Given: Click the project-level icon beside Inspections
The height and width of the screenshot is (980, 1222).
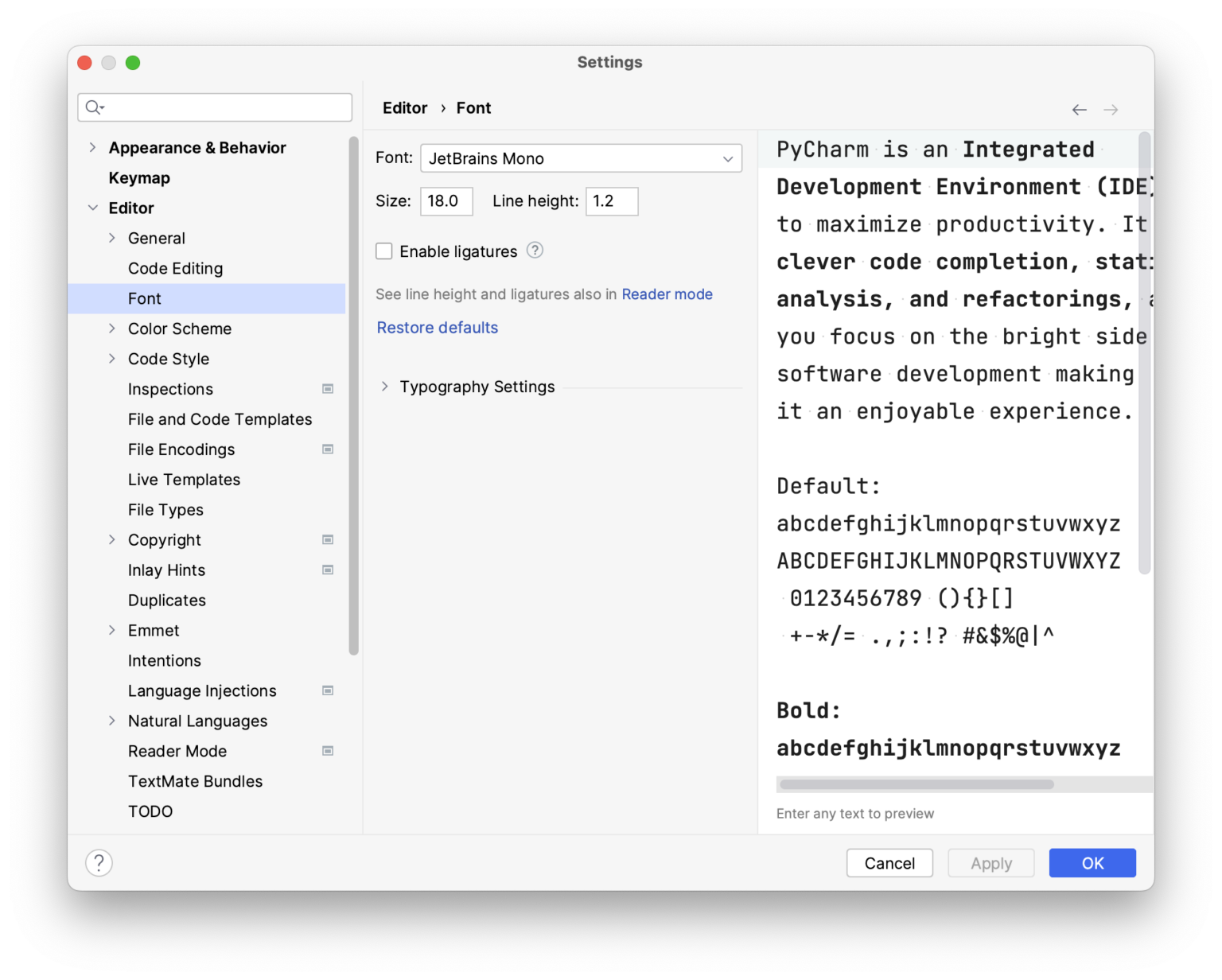Looking at the screenshot, I should pos(327,389).
